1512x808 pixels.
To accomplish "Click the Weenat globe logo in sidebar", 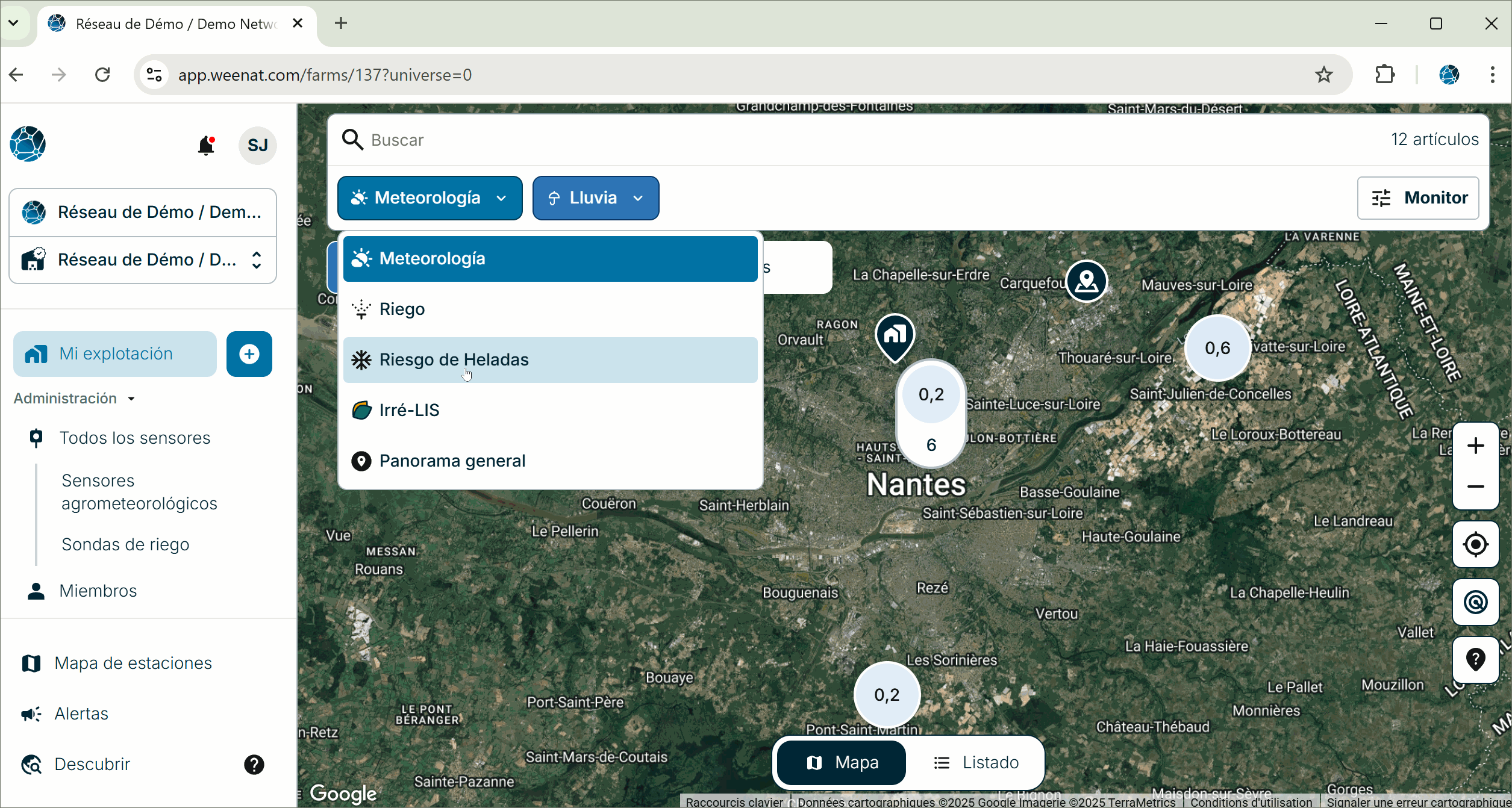I will [x=28, y=144].
